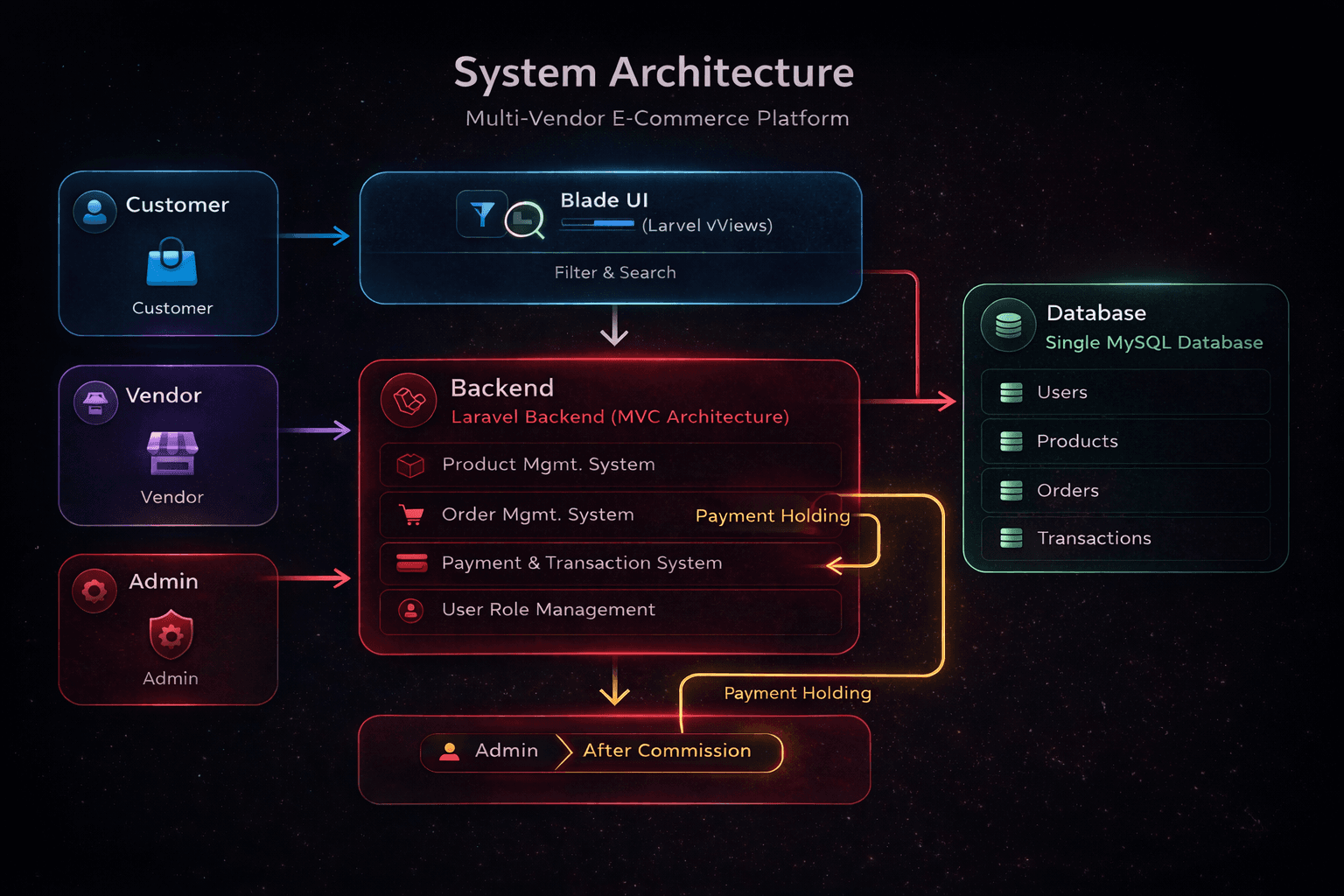Click the Admin label in bottom pill

tap(507, 751)
